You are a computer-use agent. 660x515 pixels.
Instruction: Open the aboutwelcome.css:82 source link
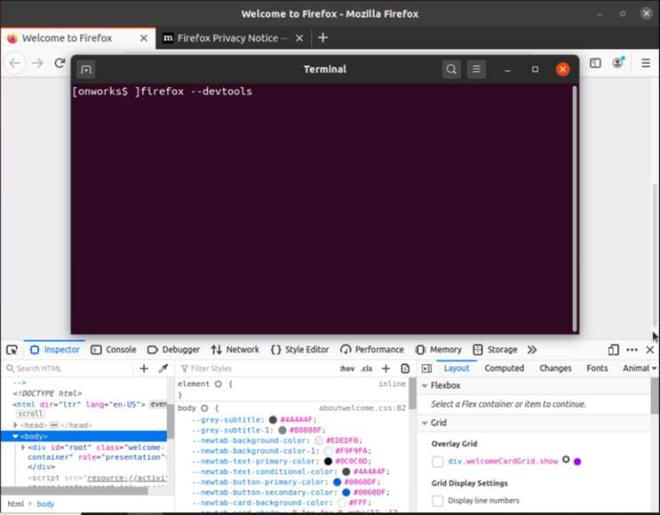pos(362,408)
